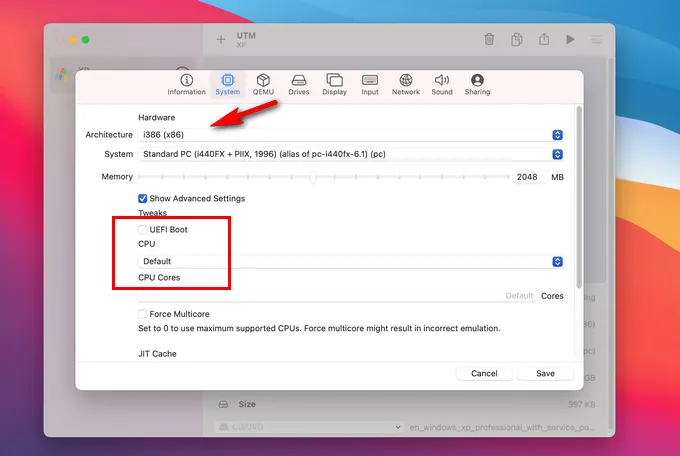Click the trash icon in UTM window
Viewport: 680px width, 456px height.
[489, 39]
